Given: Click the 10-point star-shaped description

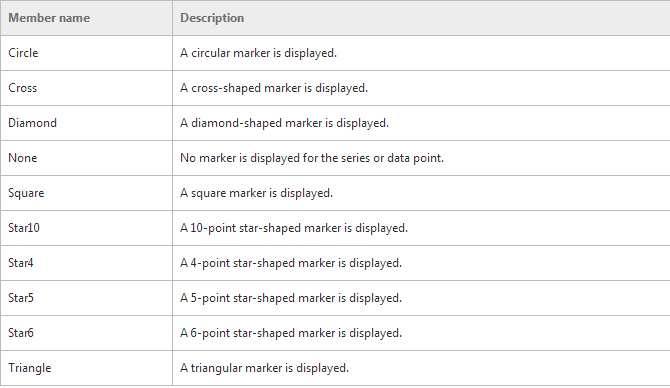Looking at the screenshot, I should coord(294,228).
